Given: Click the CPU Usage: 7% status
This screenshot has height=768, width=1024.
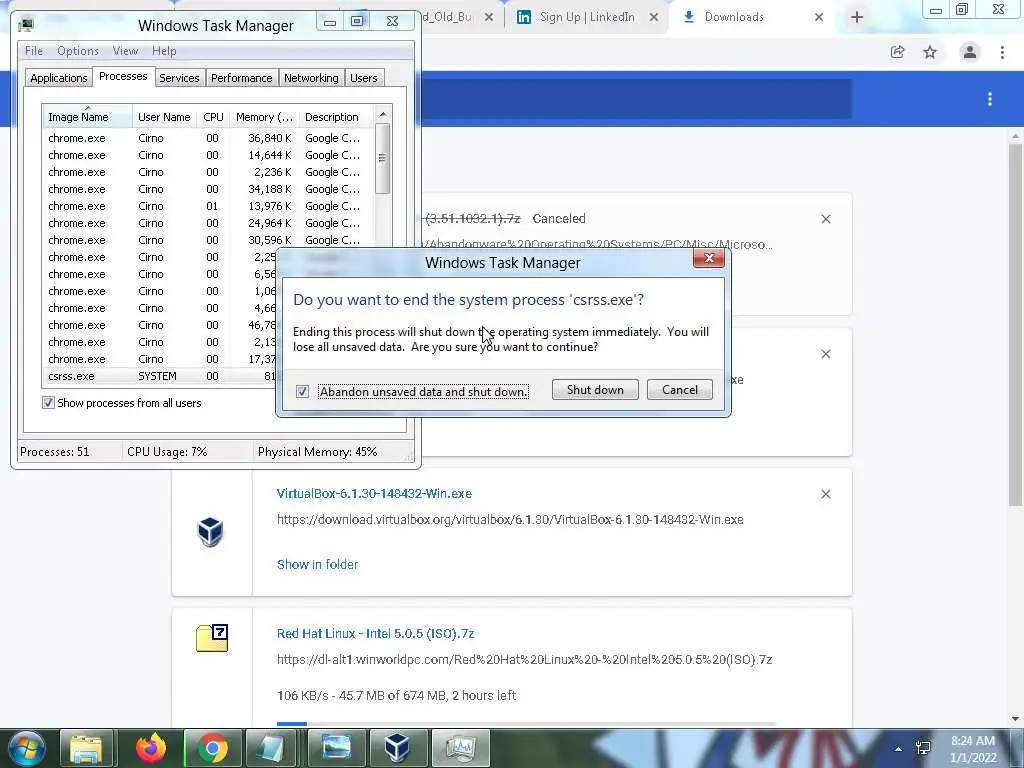Looking at the screenshot, I should pyautogui.click(x=167, y=452).
